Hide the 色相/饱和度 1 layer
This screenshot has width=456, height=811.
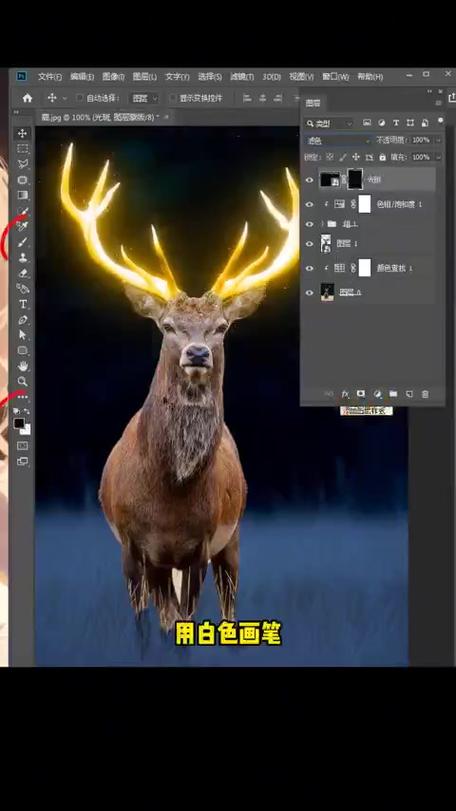coord(309,204)
